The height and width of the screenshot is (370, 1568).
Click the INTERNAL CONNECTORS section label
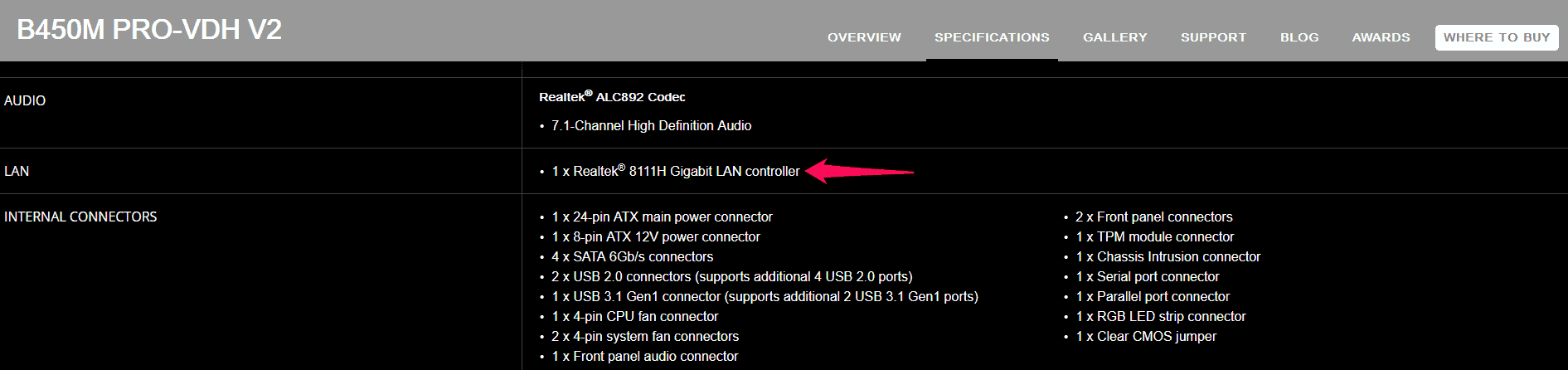point(80,217)
